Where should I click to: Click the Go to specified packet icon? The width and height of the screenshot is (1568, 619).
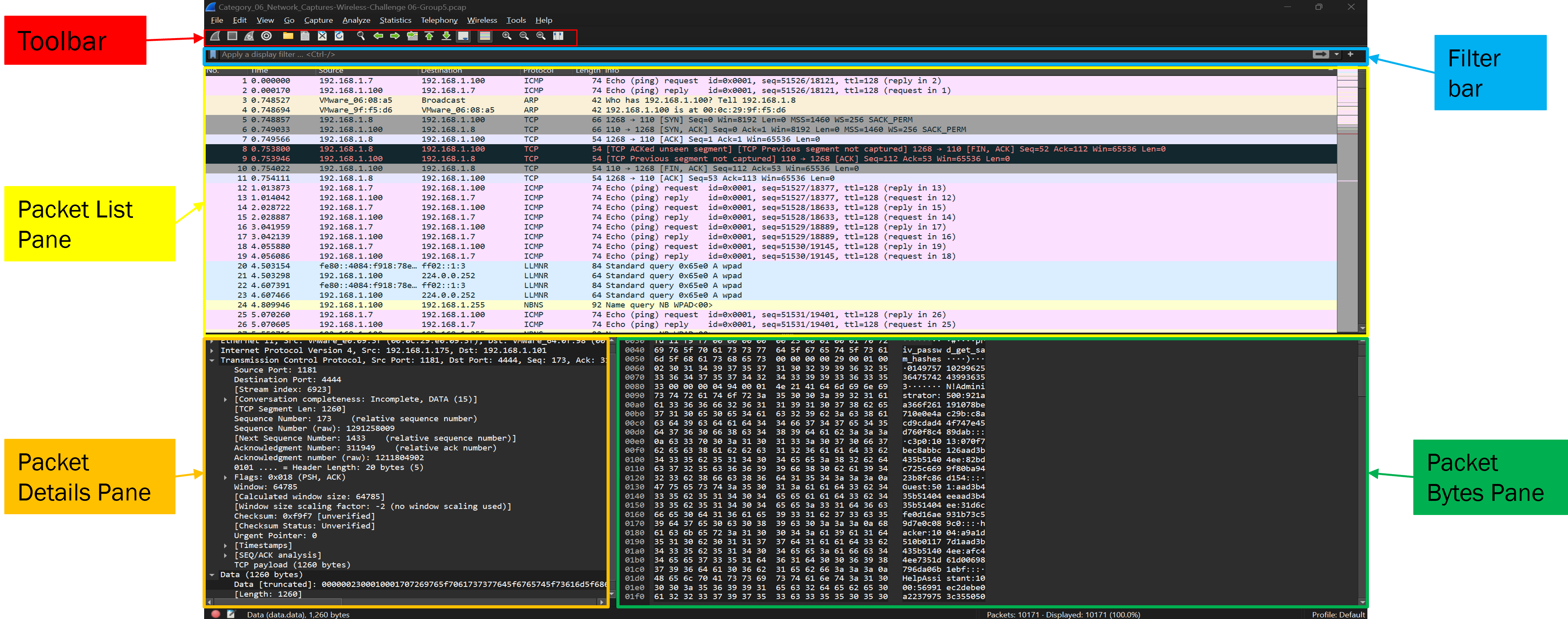[x=412, y=37]
